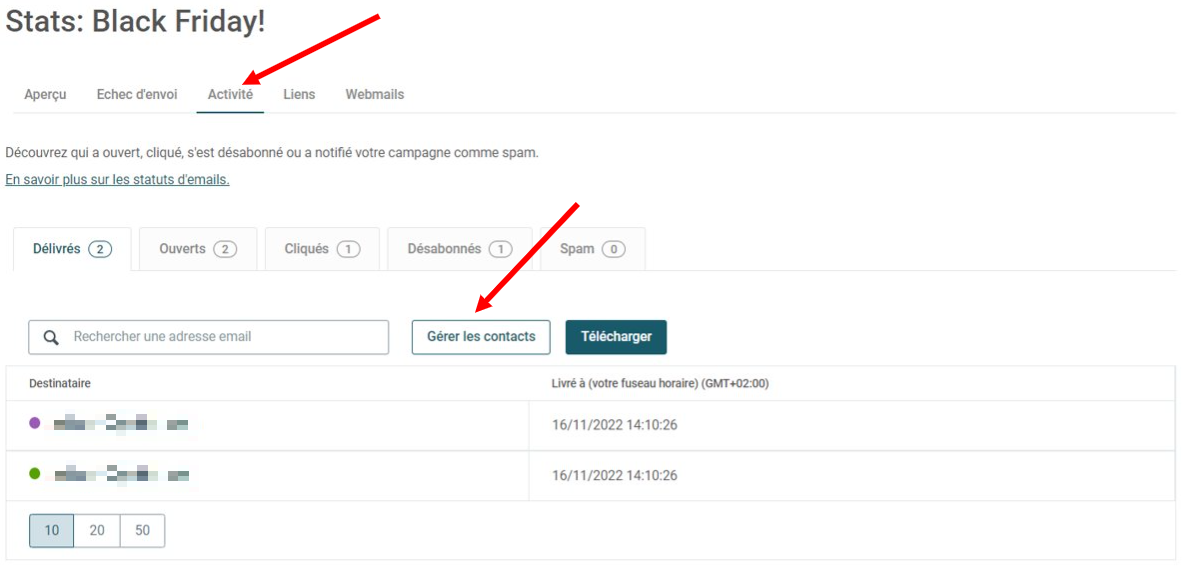Set page size to 50 rows
1182x567 pixels.
tap(142, 531)
